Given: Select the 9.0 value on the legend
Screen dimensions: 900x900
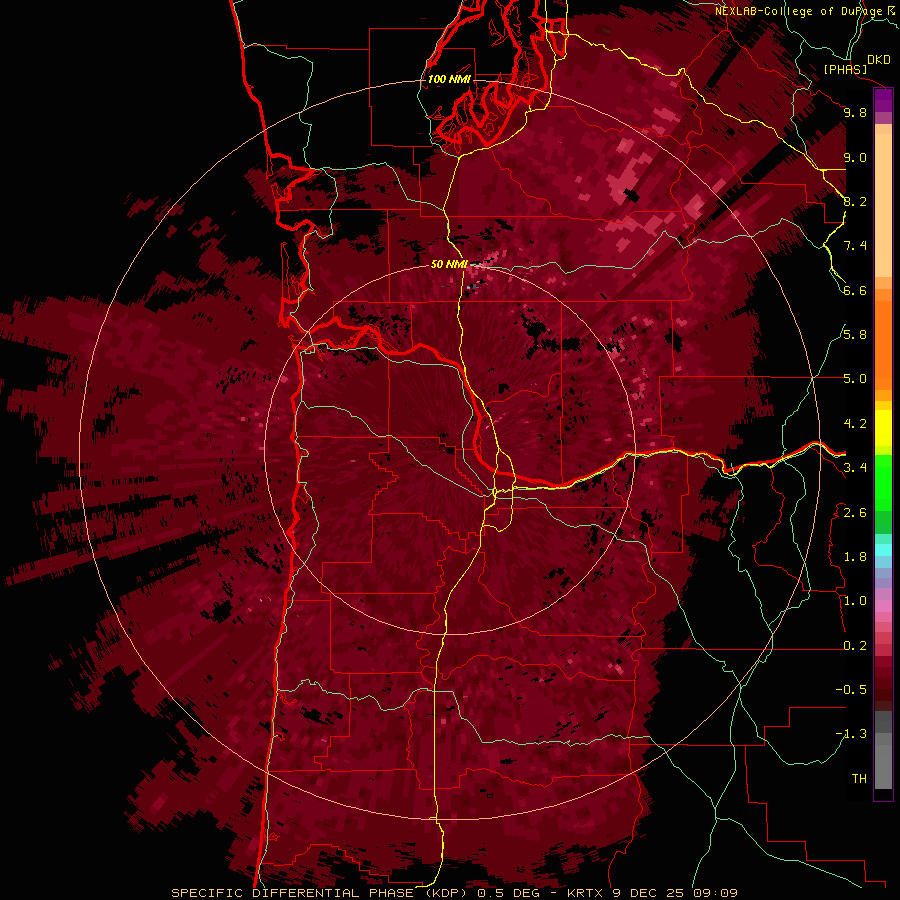Looking at the screenshot, I should coord(855,157).
